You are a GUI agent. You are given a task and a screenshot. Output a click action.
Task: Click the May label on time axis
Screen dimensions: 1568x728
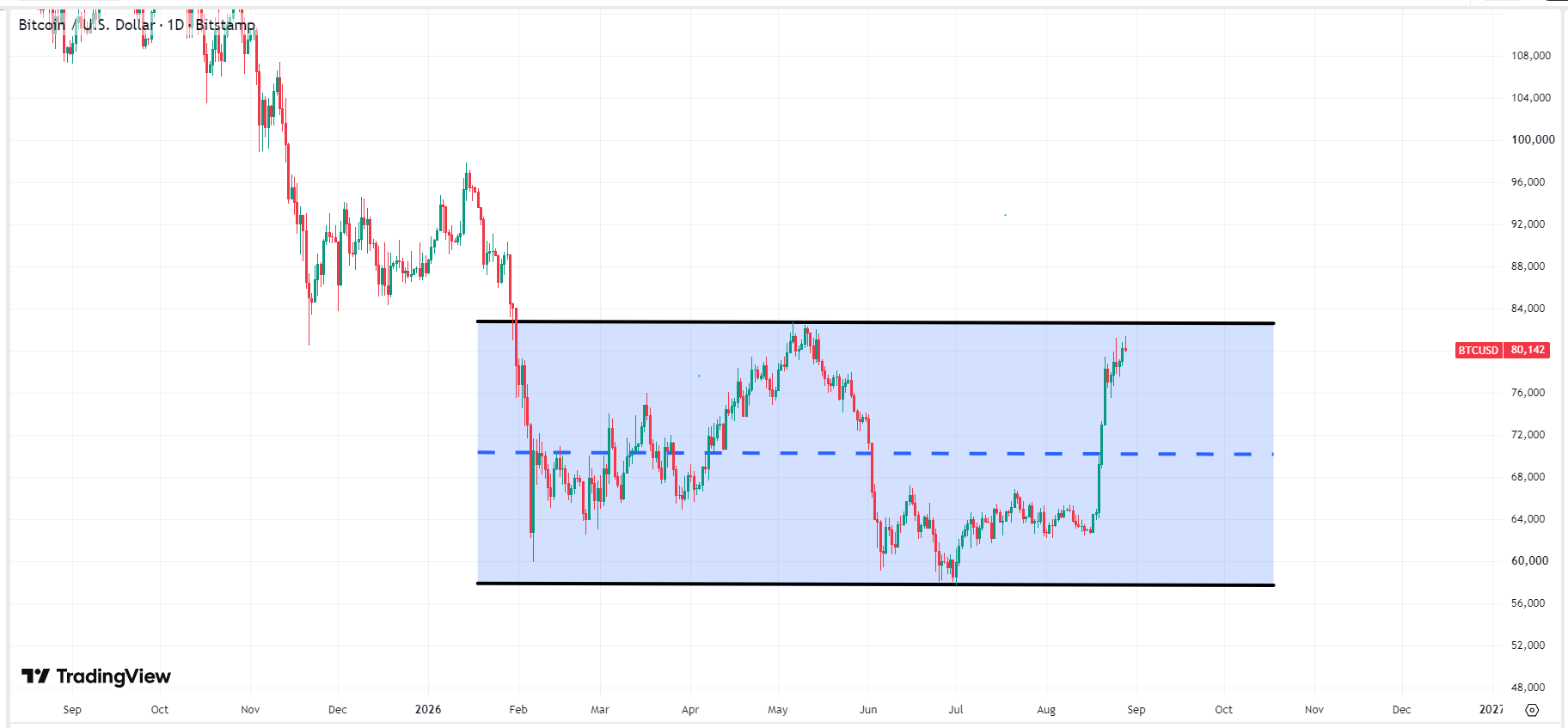(x=778, y=709)
